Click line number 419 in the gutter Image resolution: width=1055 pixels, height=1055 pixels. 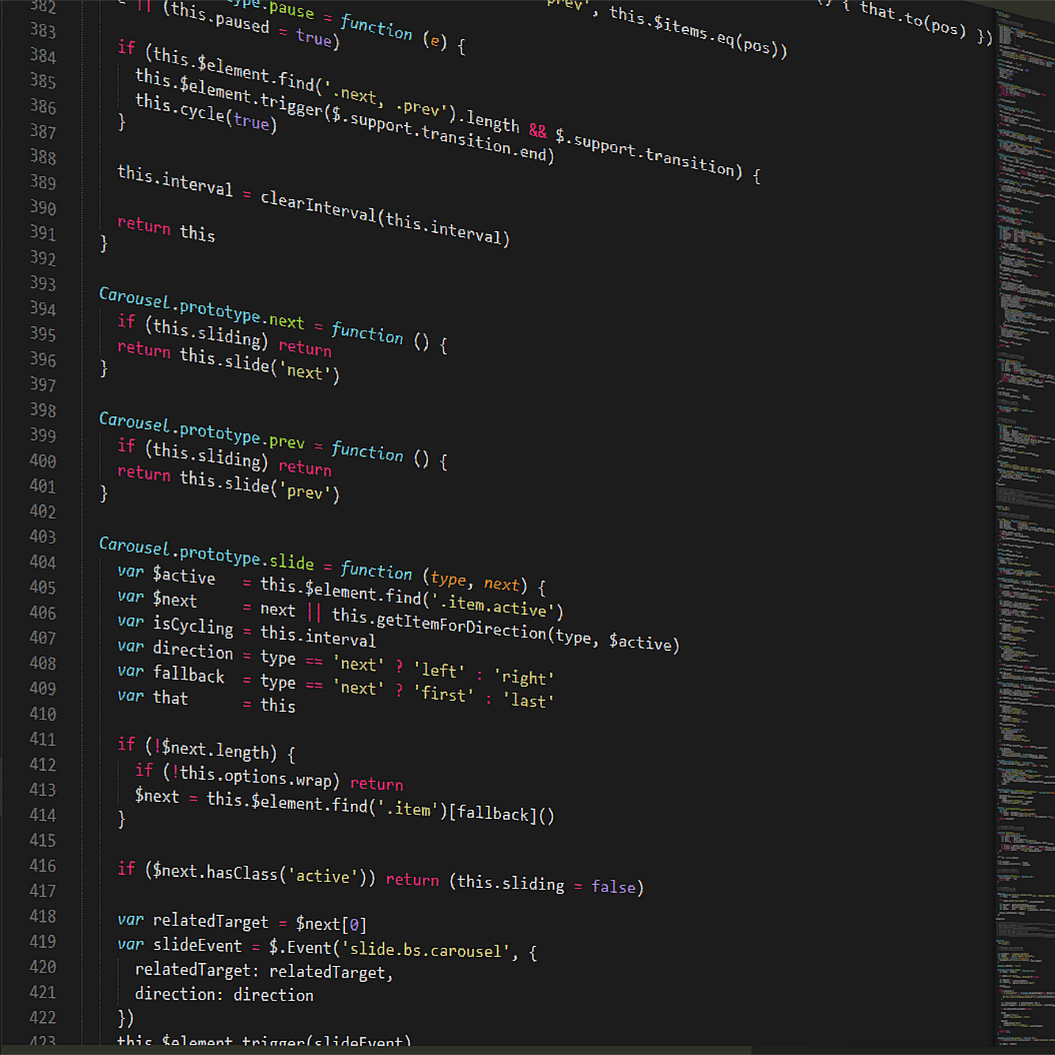click(x=42, y=942)
